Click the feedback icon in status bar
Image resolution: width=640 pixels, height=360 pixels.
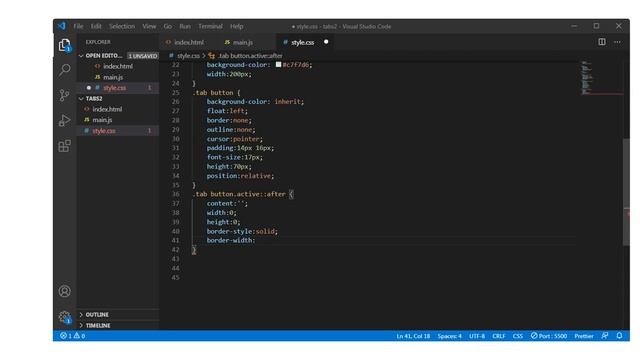(x=604, y=336)
